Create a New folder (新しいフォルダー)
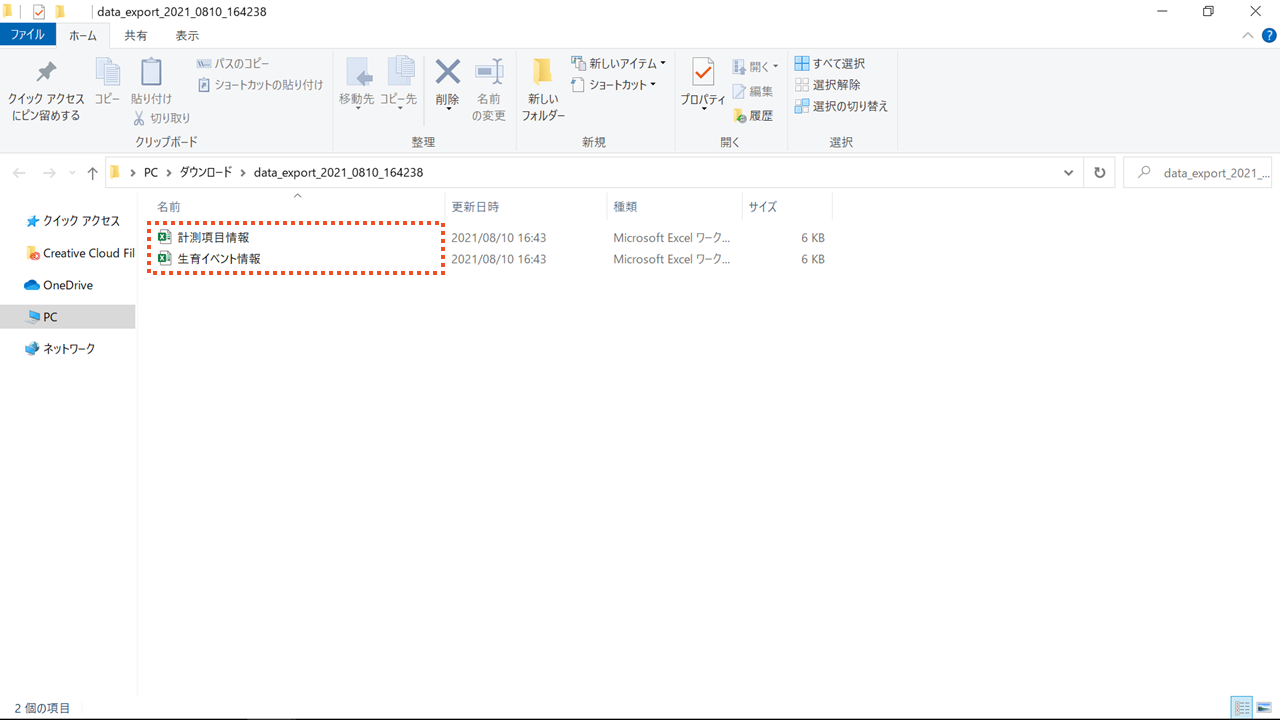 (x=543, y=90)
